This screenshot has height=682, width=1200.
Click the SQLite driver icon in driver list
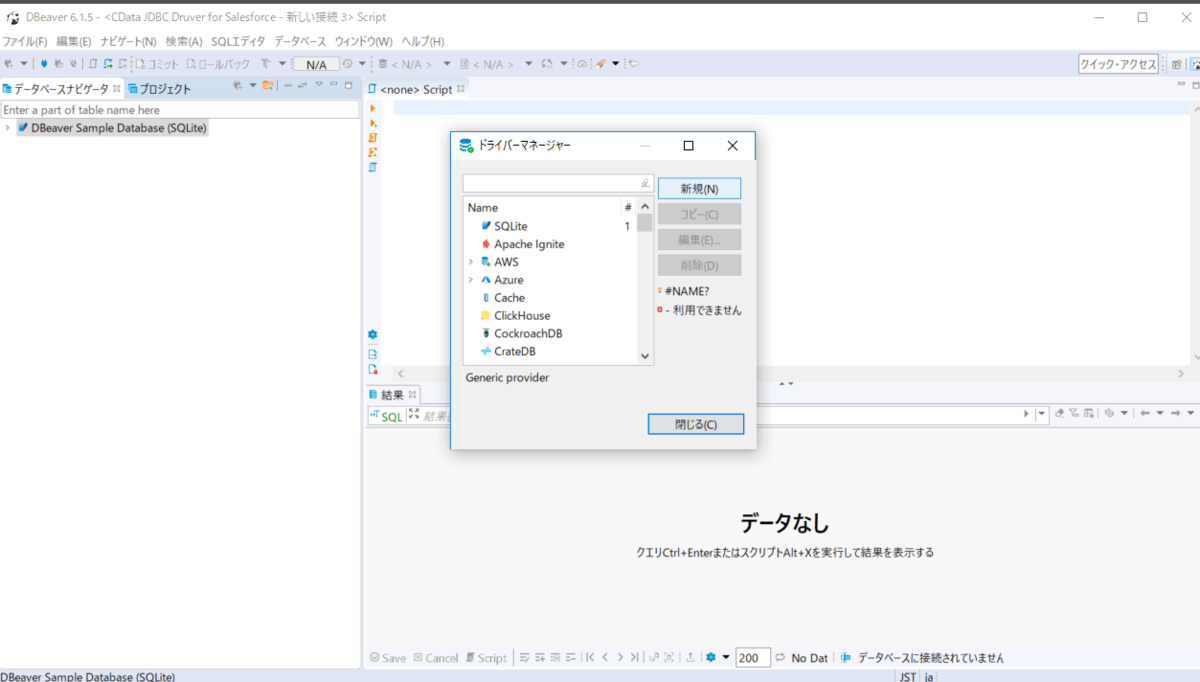pos(486,226)
